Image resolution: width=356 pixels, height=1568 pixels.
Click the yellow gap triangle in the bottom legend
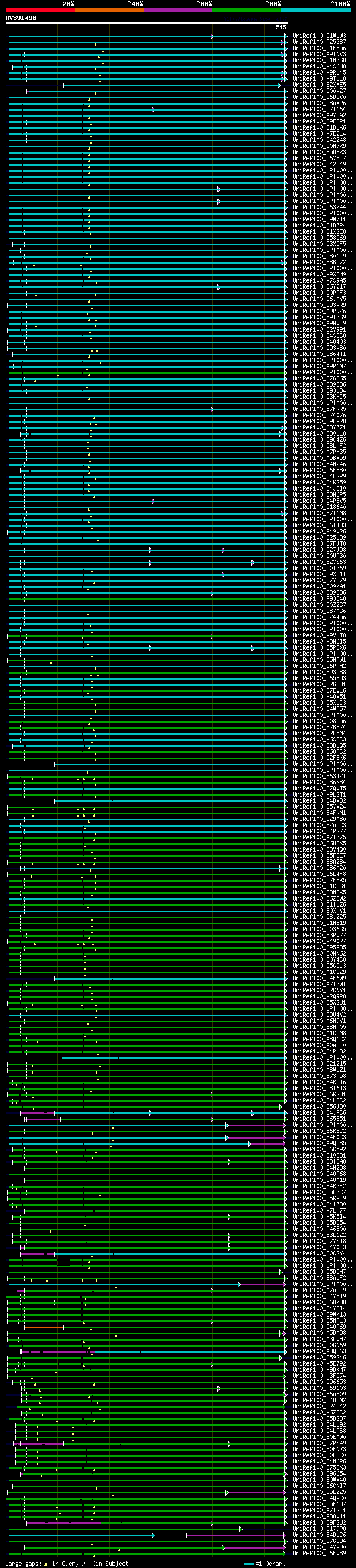[x=46, y=1563]
